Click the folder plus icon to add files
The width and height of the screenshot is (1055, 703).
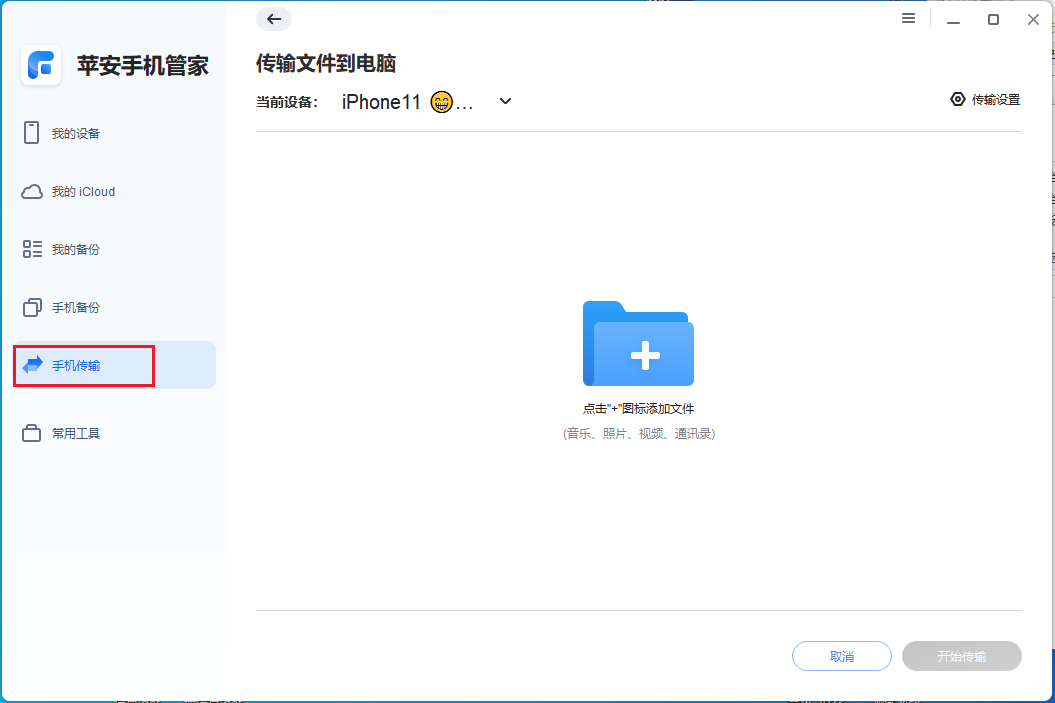point(638,344)
